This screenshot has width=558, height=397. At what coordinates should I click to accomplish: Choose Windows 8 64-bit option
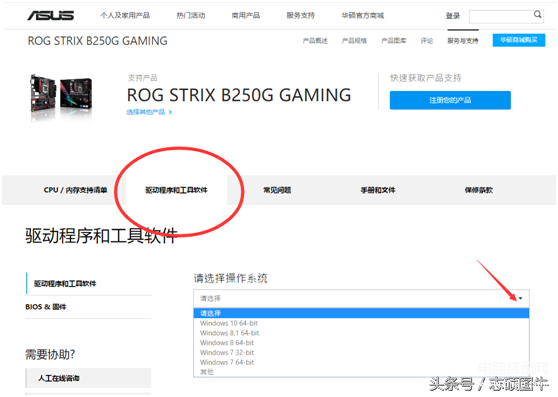361,343
